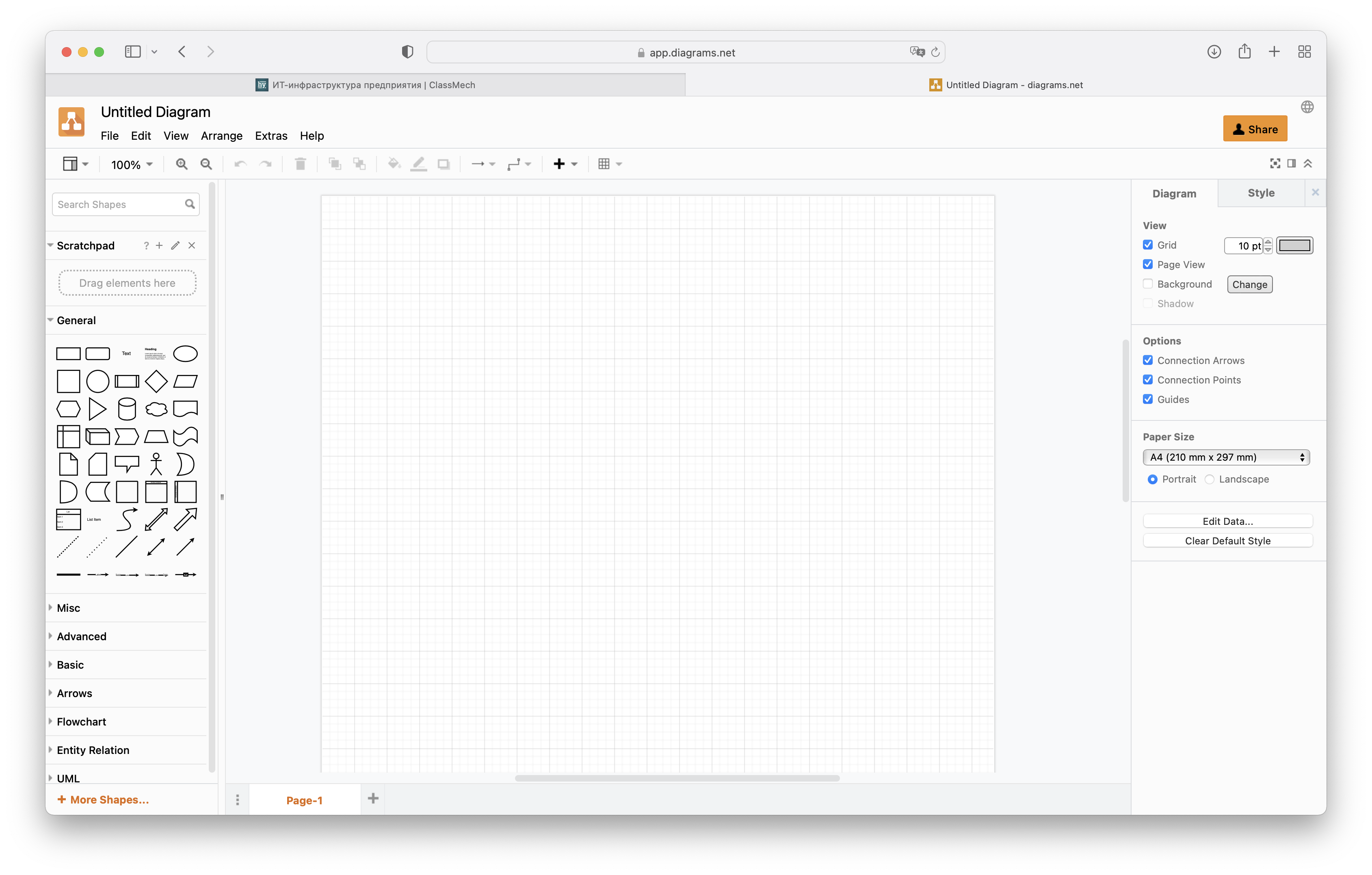Click the Scratchpad help question mark

(x=146, y=246)
